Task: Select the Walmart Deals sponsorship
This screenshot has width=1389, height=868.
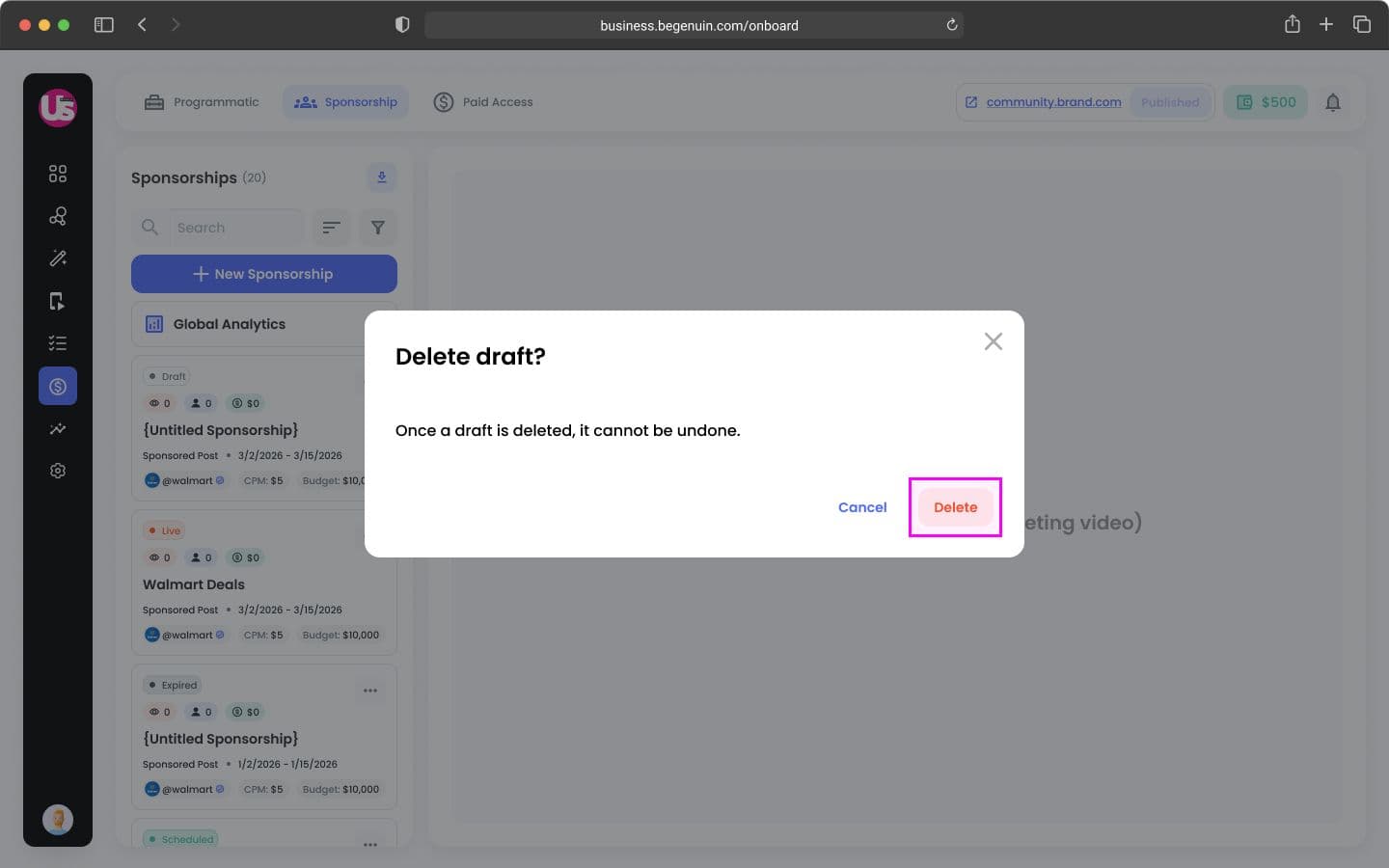Action: click(264, 583)
